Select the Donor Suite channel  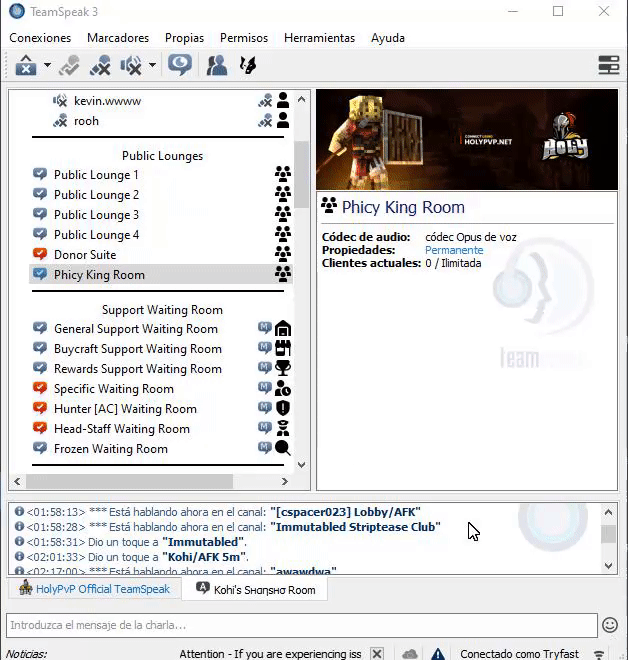point(85,255)
